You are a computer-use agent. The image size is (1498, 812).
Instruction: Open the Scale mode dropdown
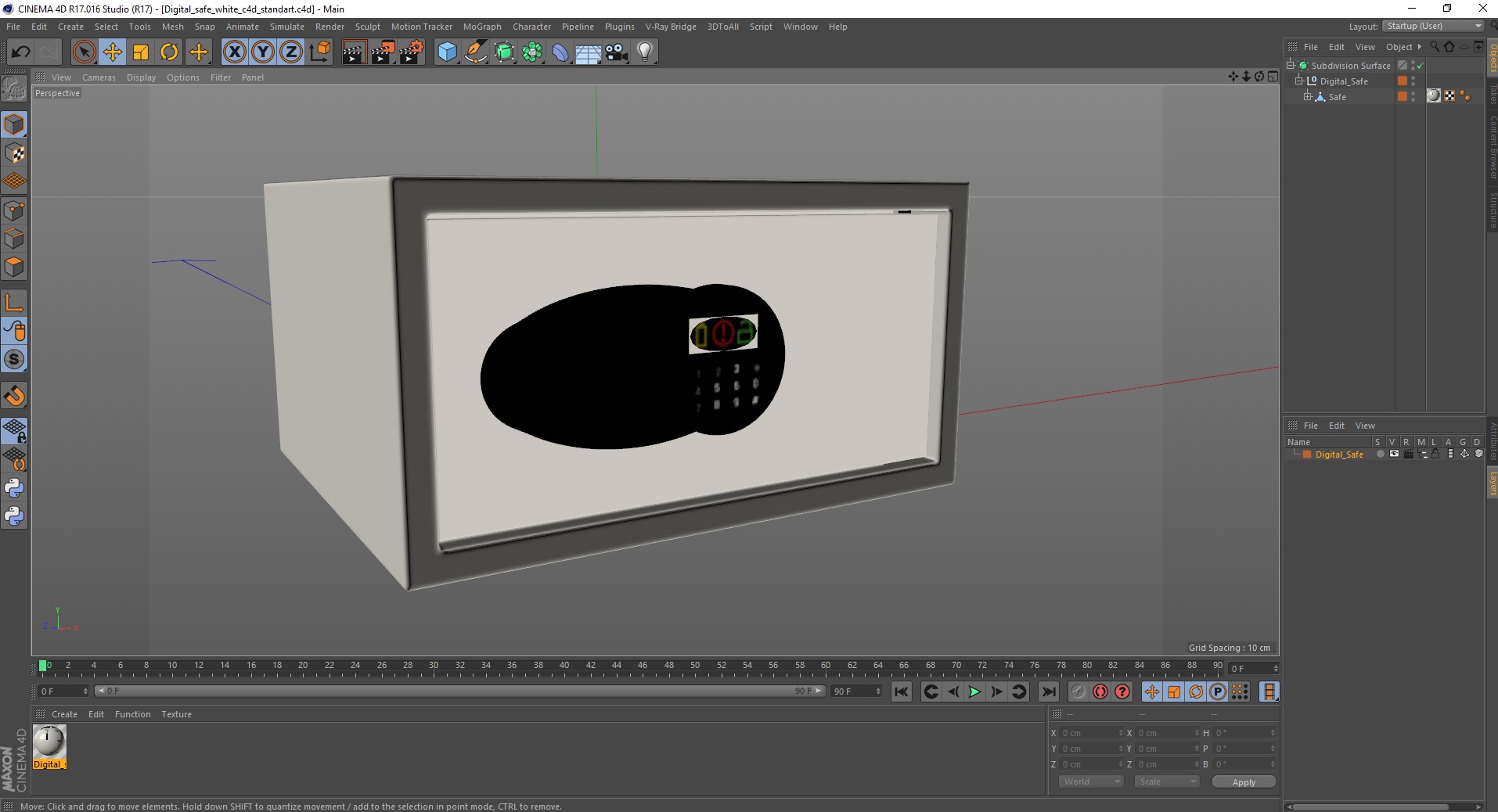point(1166,781)
